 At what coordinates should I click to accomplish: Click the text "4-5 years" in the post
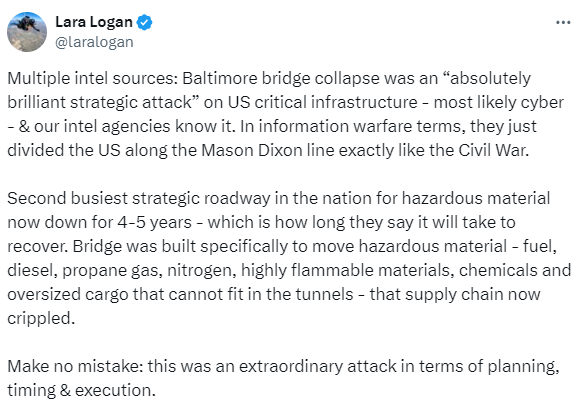pos(155,222)
